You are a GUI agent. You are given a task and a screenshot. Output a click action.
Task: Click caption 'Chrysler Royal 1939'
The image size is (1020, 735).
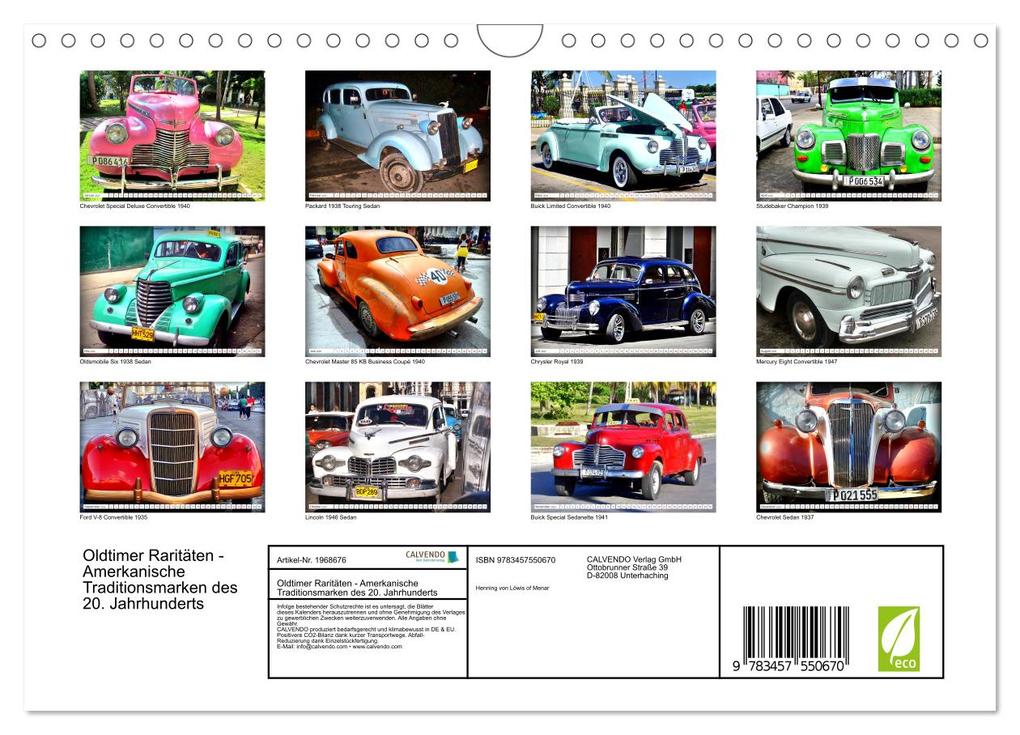click(557, 362)
